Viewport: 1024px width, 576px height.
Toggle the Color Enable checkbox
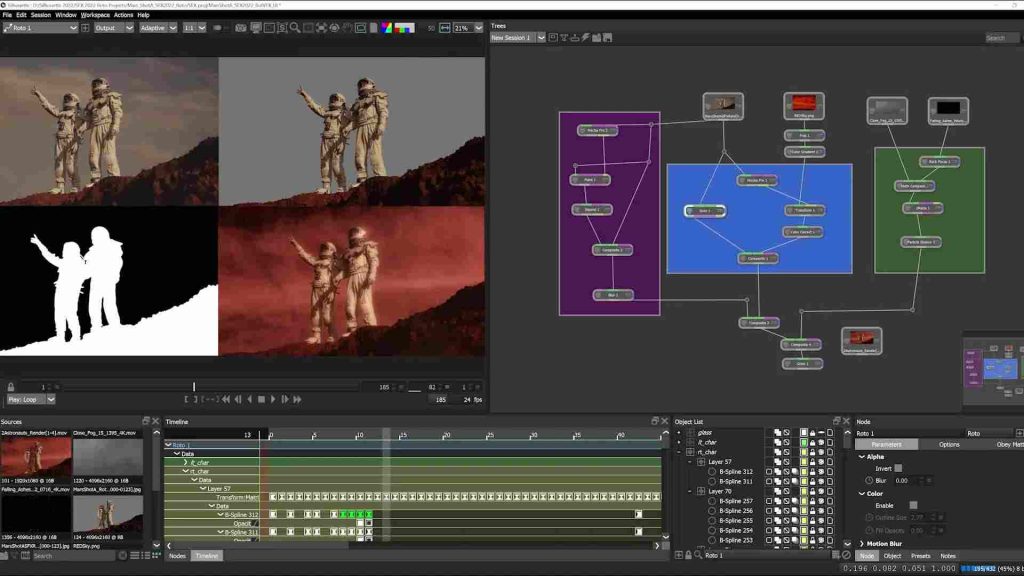pos(914,505)
